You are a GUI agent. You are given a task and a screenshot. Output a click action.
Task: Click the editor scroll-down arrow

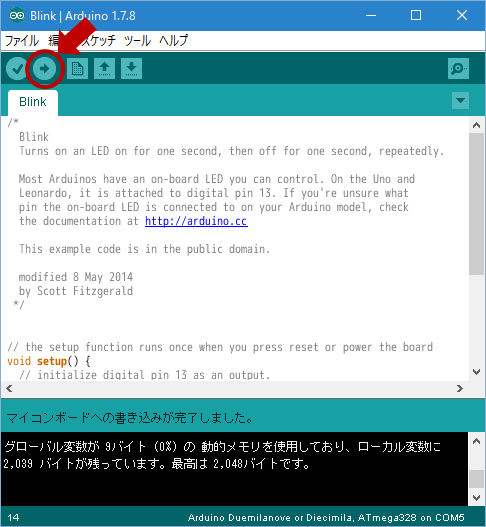click(x=476, y=372)
